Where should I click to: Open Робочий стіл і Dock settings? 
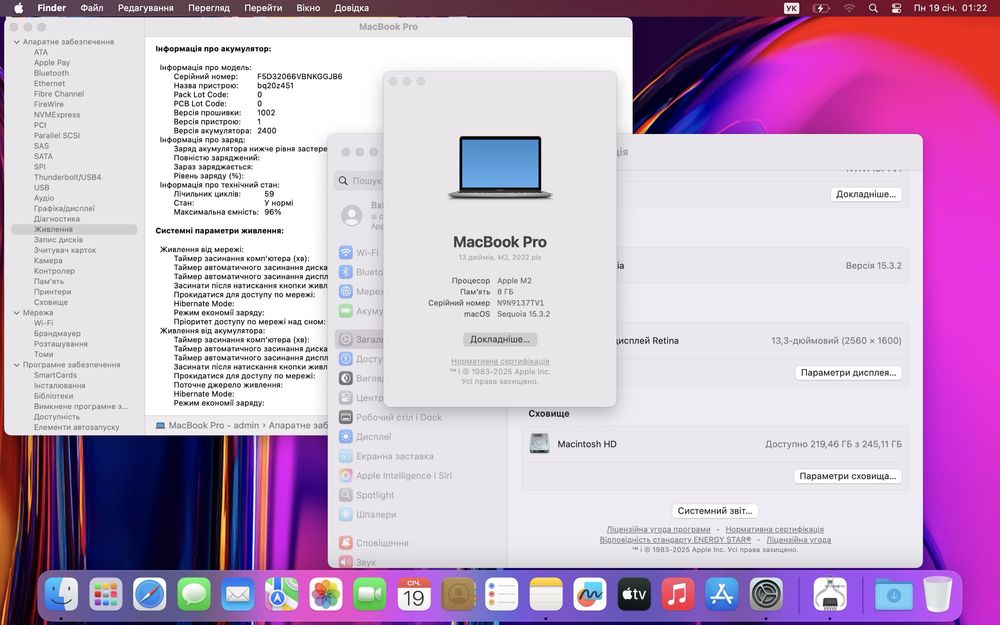(x=390, y=417)
